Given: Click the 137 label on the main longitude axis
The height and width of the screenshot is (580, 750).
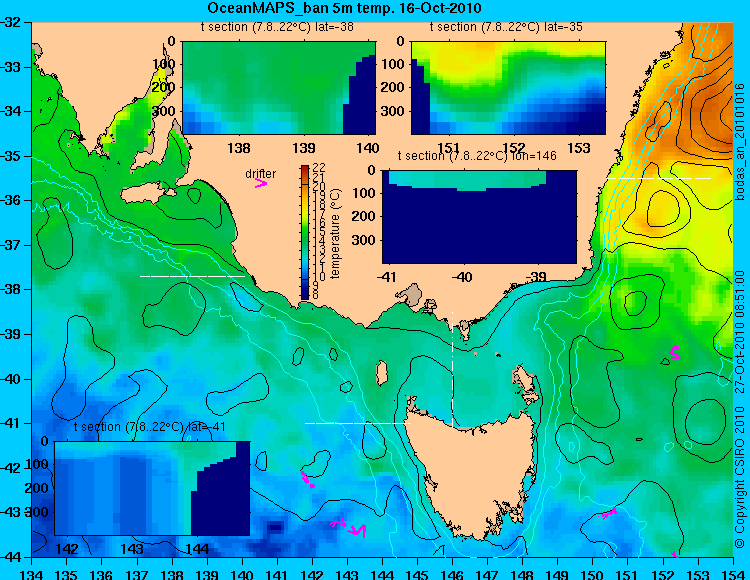Looking at the screenshot, I should 137,573.
